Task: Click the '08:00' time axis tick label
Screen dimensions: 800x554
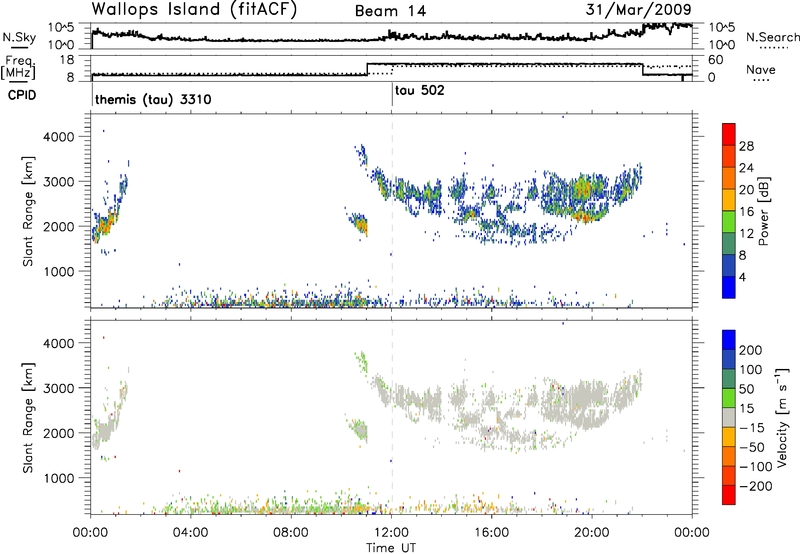Action: point(291,533)
